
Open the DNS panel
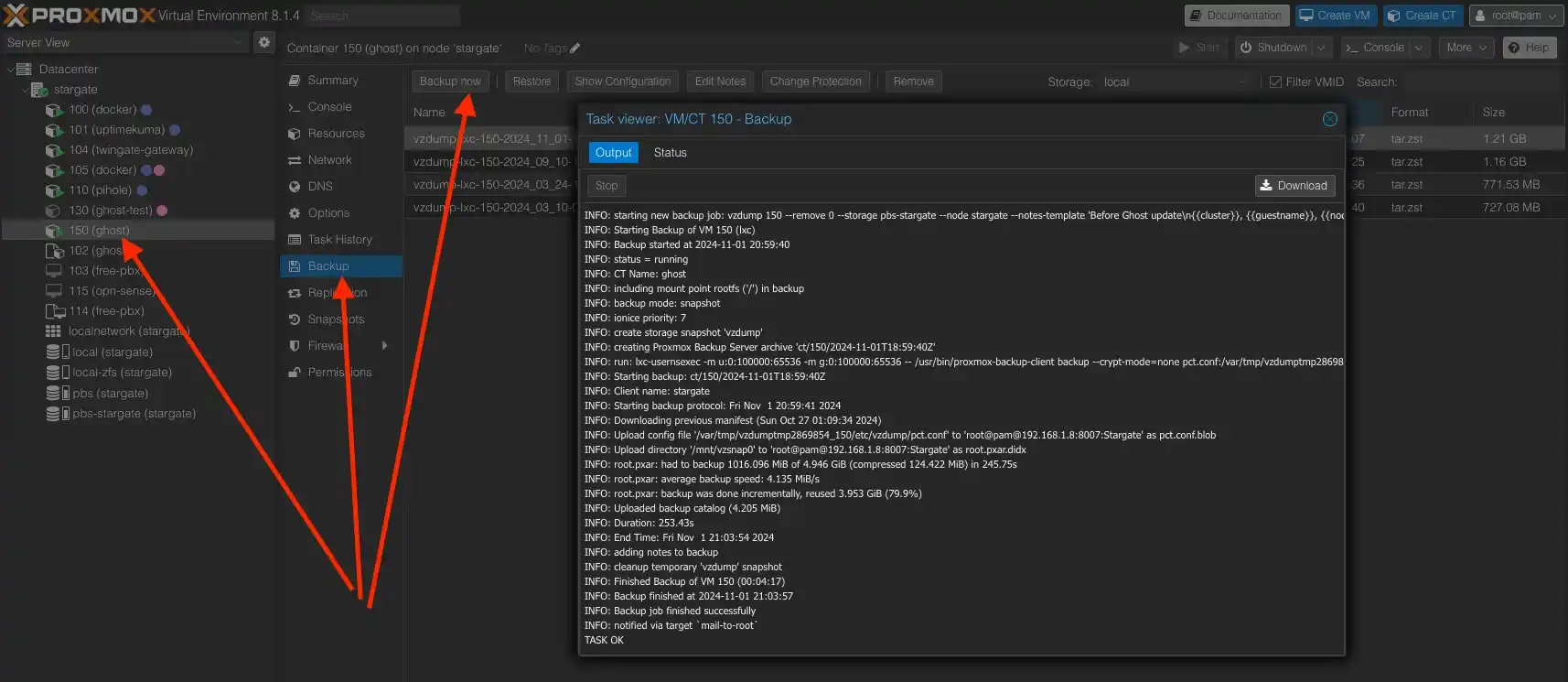(340, 187)
